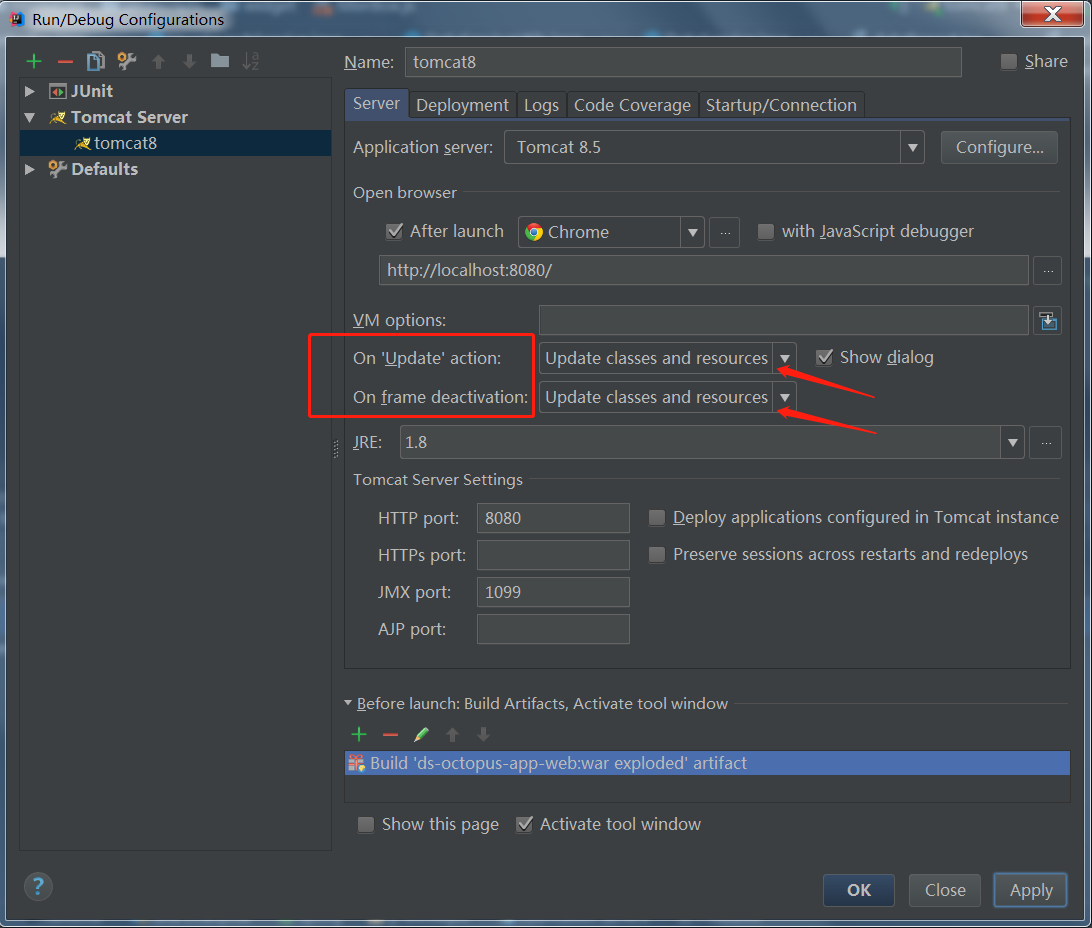Add before-launch task with green plus
Viewport: 1092px width, 928px height.
coord(359,734)
